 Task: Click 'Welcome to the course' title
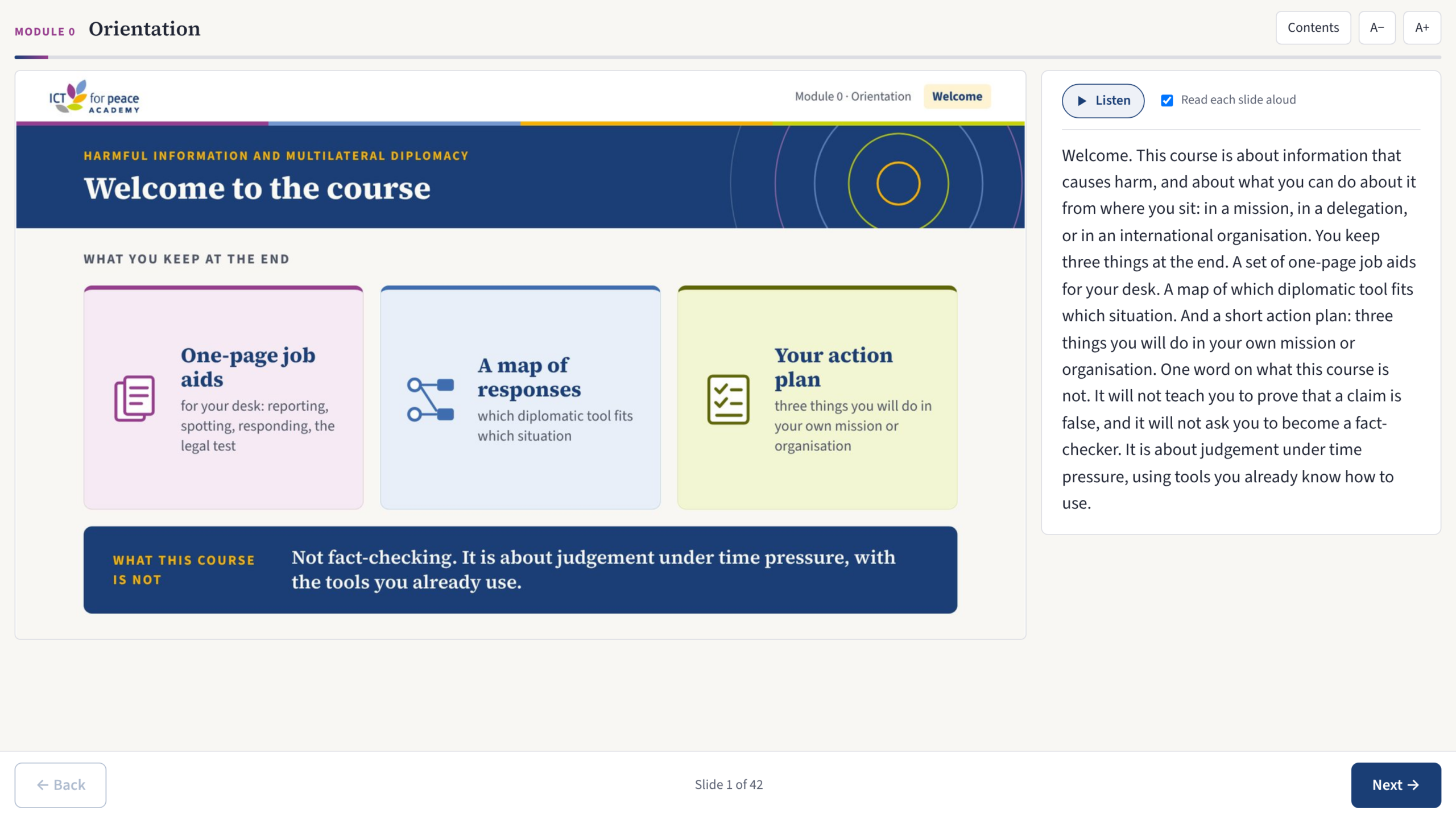coord(257,188)
